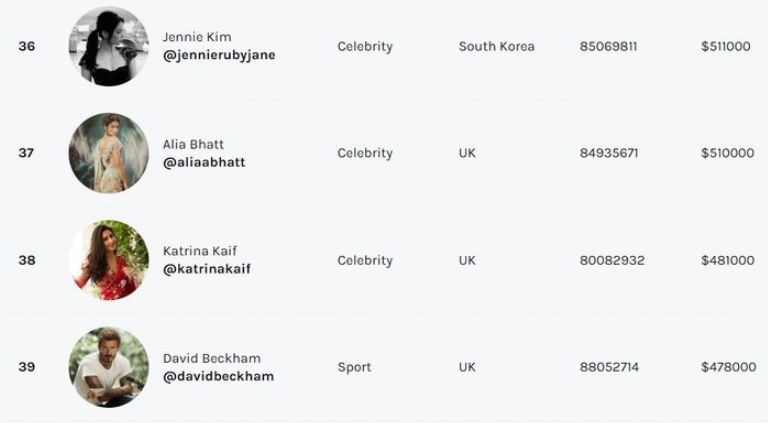Viewport: 768px width, 423px height.
Task: Open the rank 39 profile photo
Action: point(109,367)
